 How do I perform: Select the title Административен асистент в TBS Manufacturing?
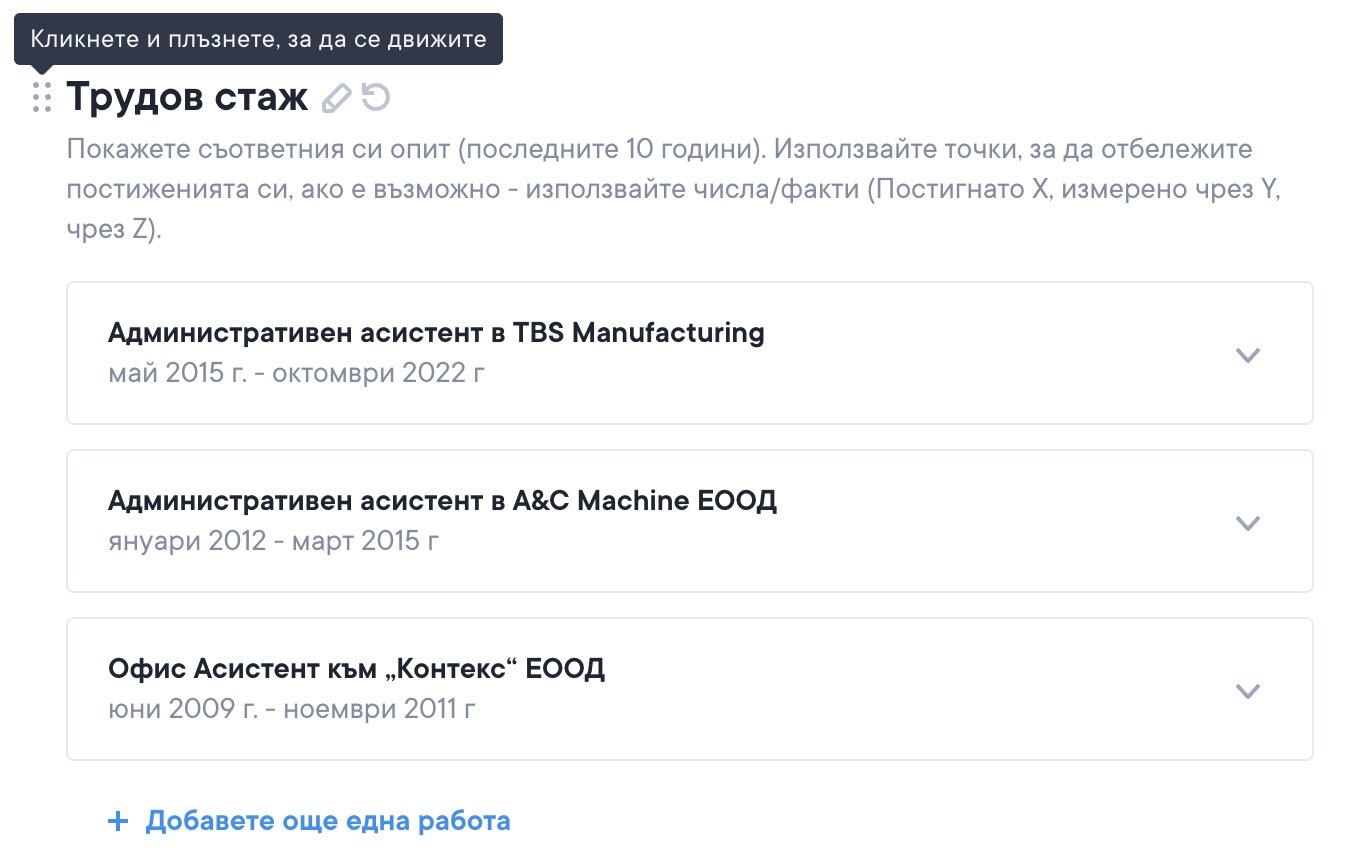coord(436,333)
